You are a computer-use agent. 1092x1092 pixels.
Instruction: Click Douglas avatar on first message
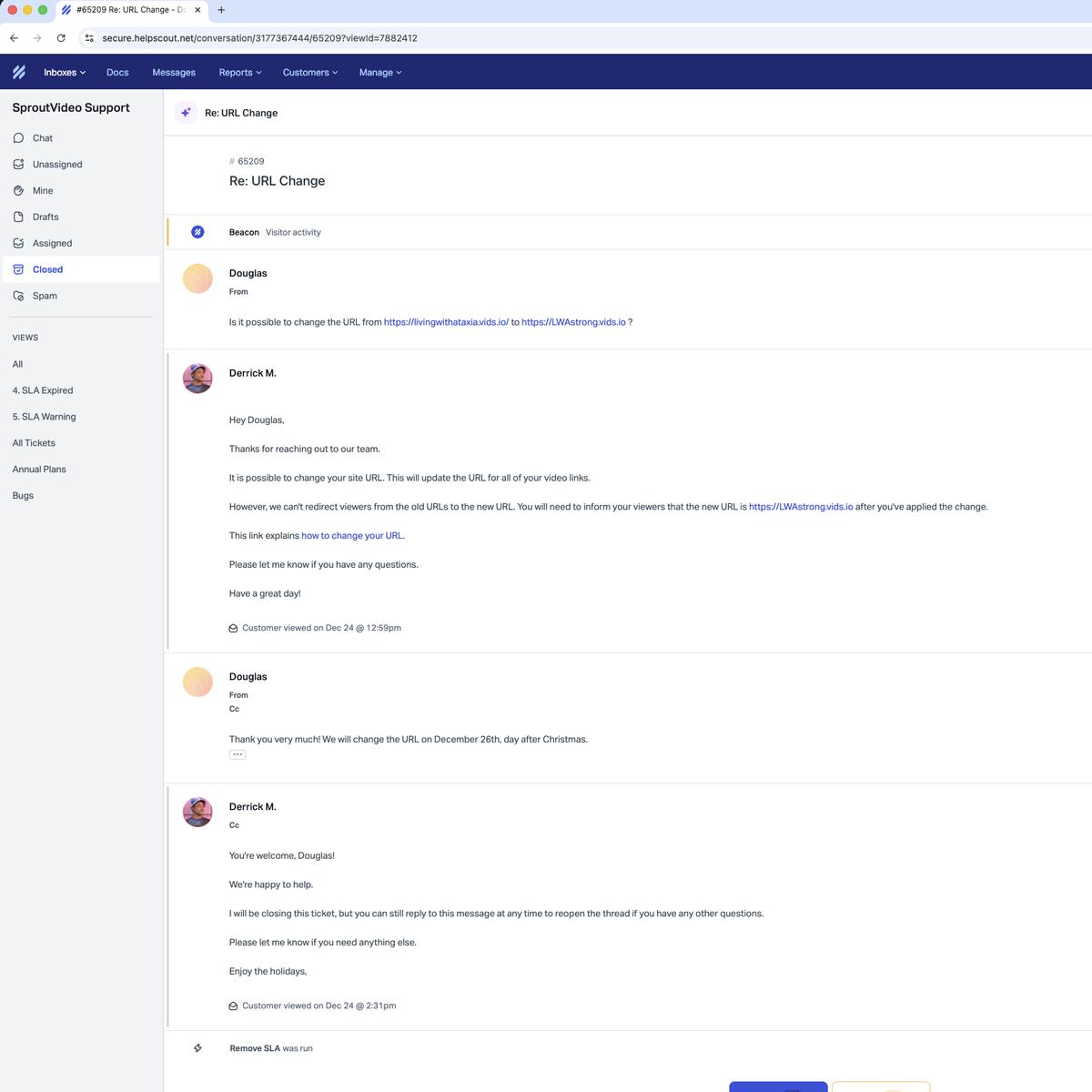pyautogui.click(x=197, y=278)
